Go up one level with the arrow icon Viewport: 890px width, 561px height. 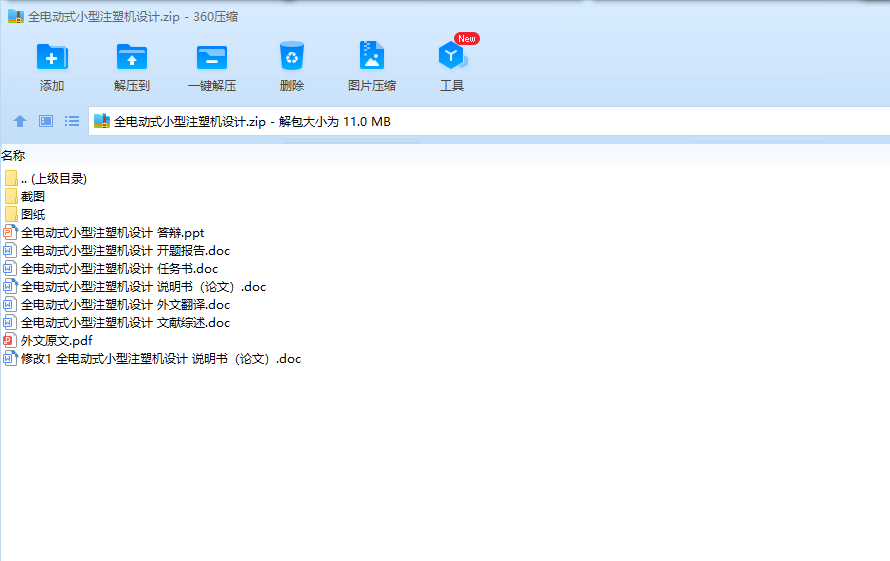pyautogui.click(x=20, y=121)
